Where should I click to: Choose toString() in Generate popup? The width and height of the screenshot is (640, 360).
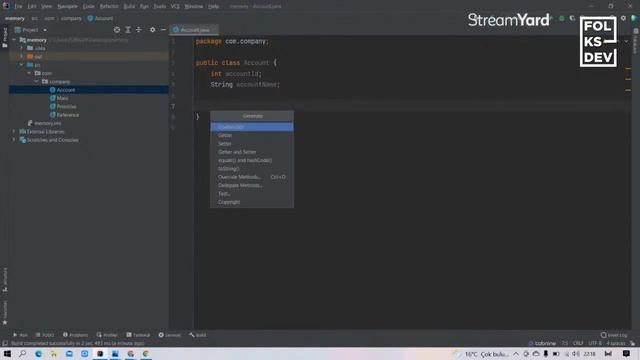252,169
